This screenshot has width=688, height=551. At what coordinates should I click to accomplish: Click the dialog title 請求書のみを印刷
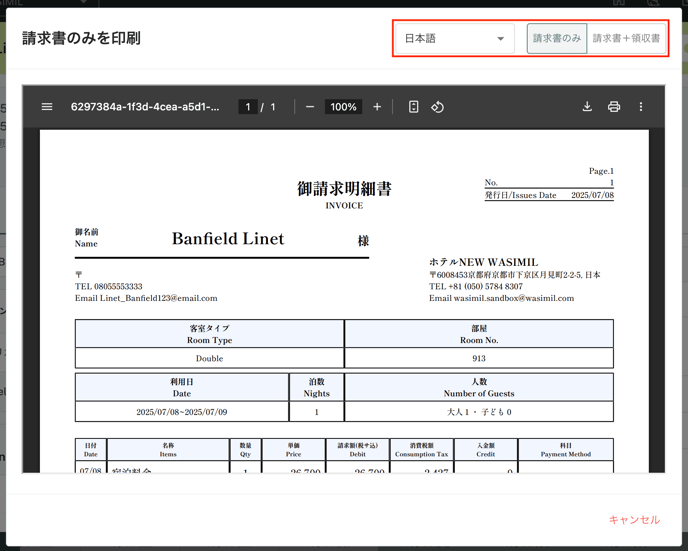(x=81, y=38)
